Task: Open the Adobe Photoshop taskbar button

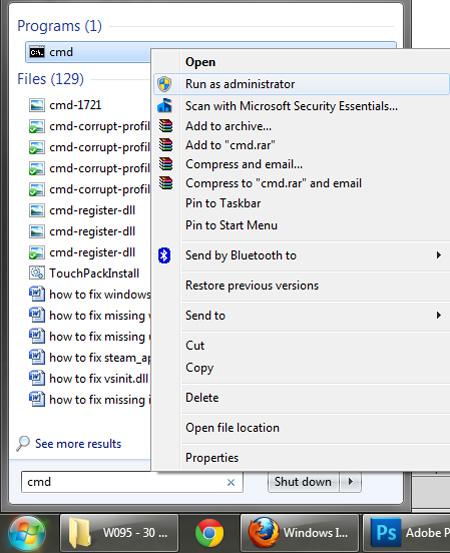Action: [x=407, y=533]
